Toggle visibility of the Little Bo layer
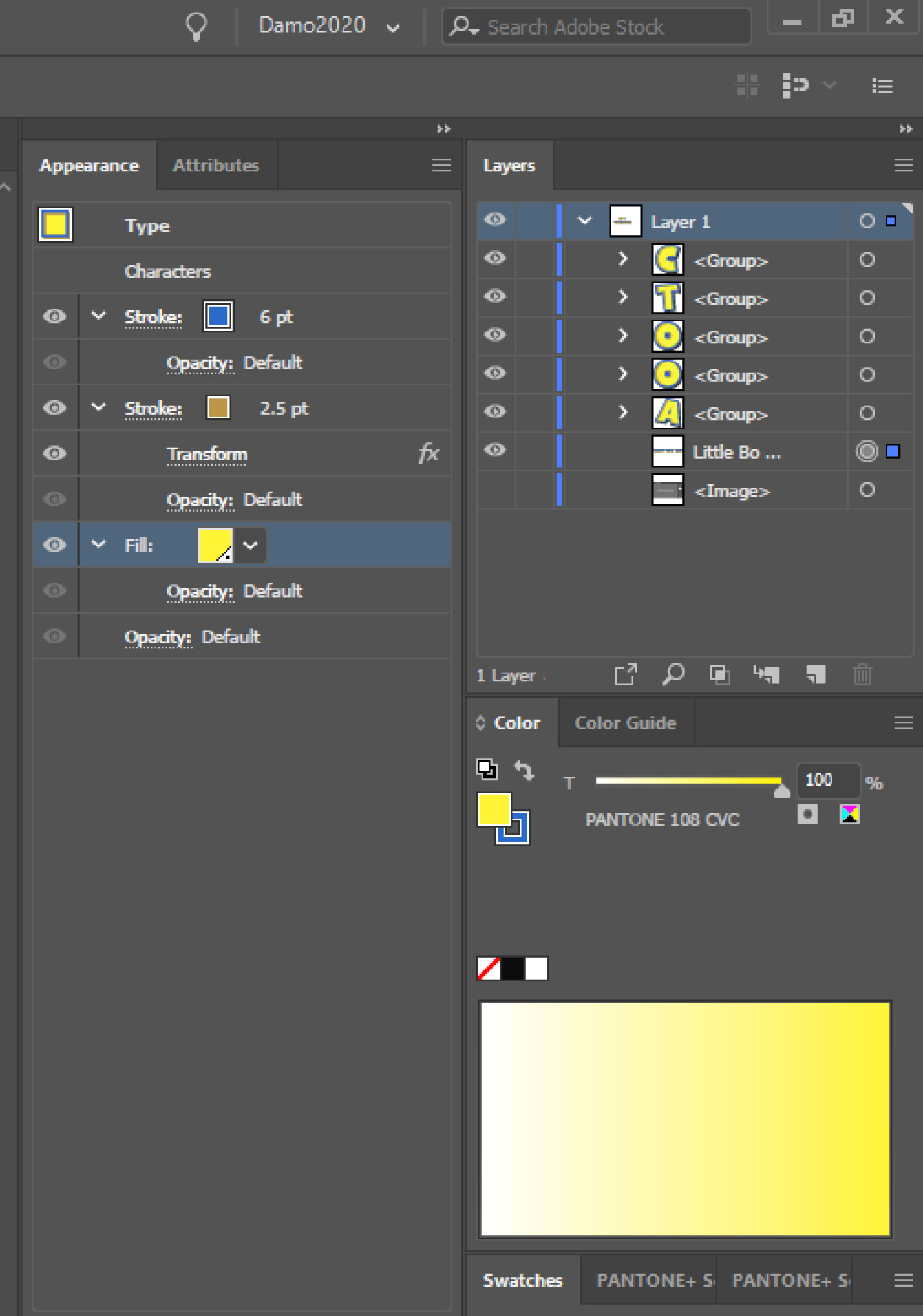Image resolution: width=923 pixels, height=1316 pixels. (x=494, y=451)
